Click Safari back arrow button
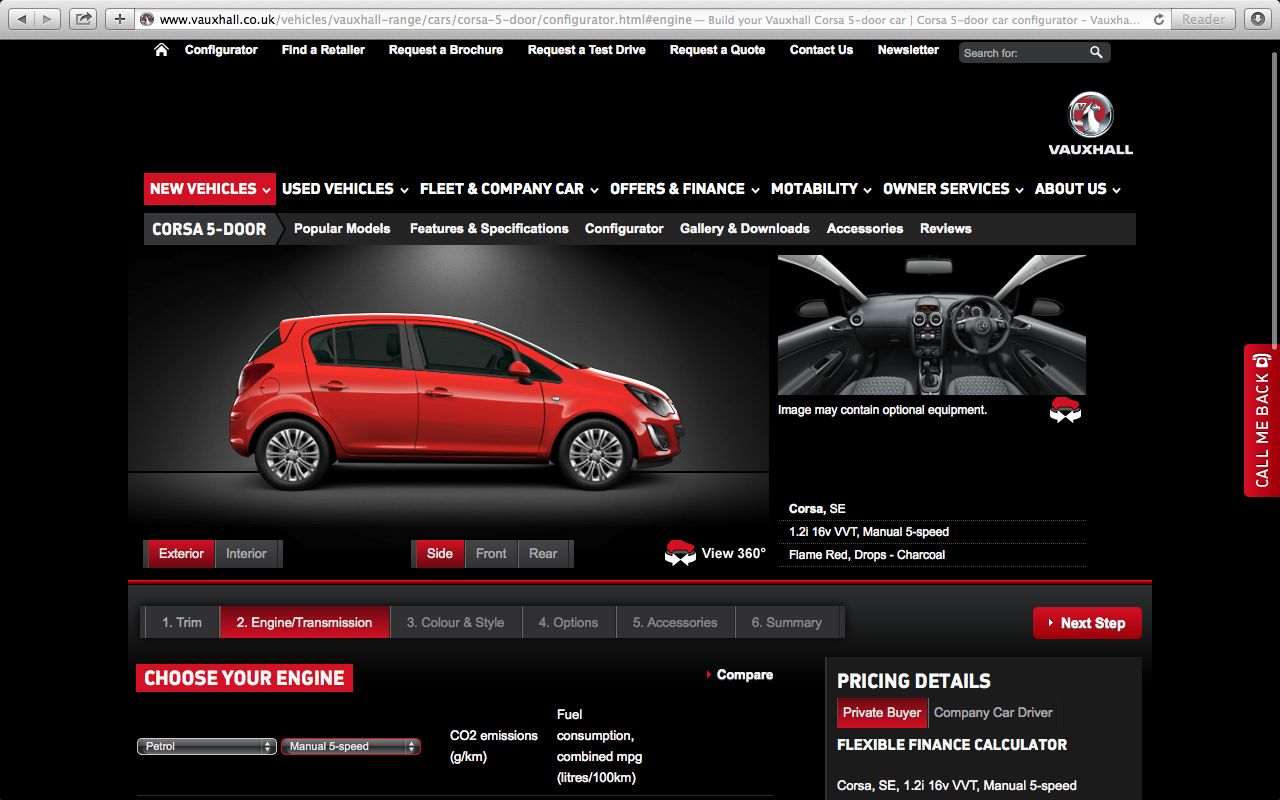Screen dimensions: 1280x800 coord(22,19)
